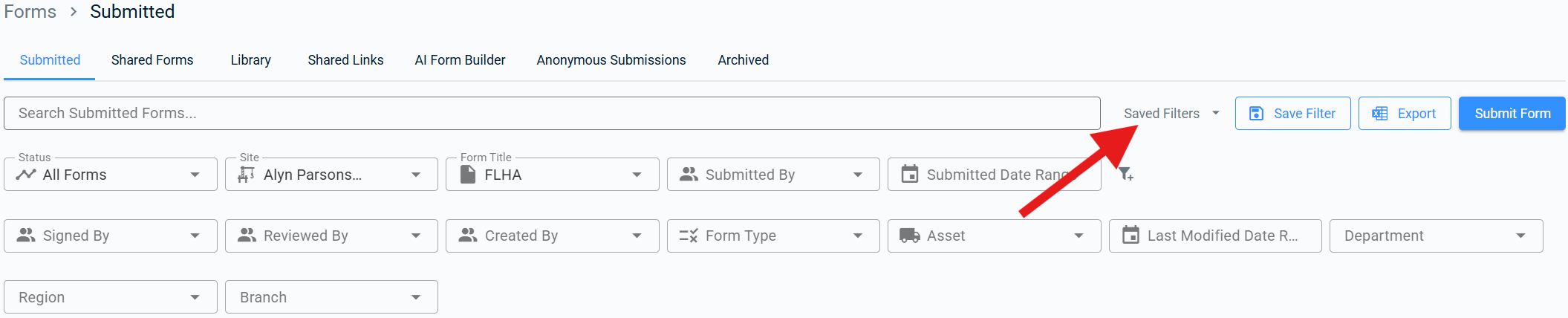
Task: Click the calendar icon in Last Modified Date
Action: [x=1131, y=236]
